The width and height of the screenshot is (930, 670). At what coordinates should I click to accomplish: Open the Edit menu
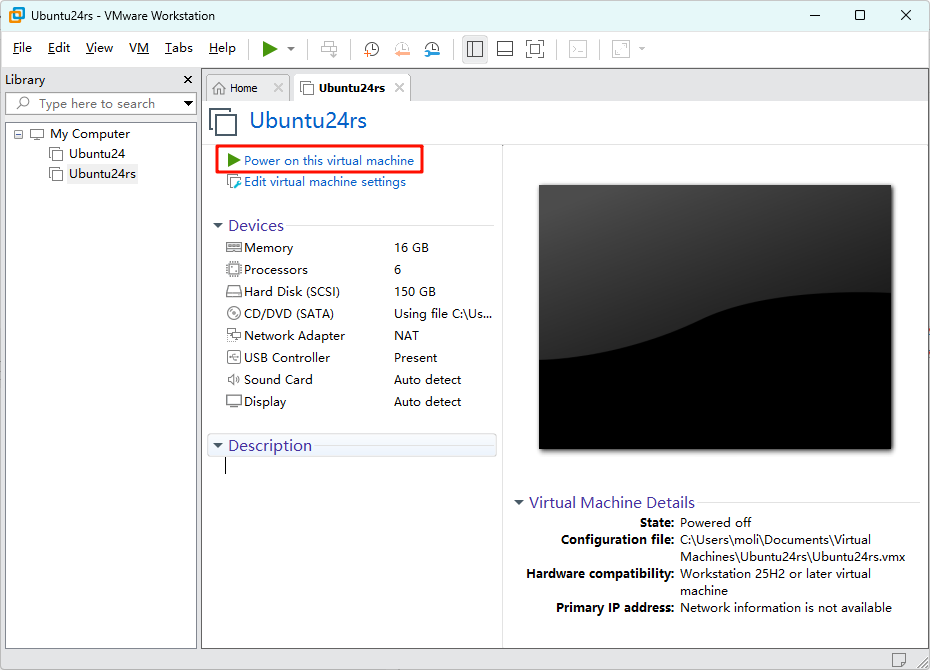tap(59, 48)
